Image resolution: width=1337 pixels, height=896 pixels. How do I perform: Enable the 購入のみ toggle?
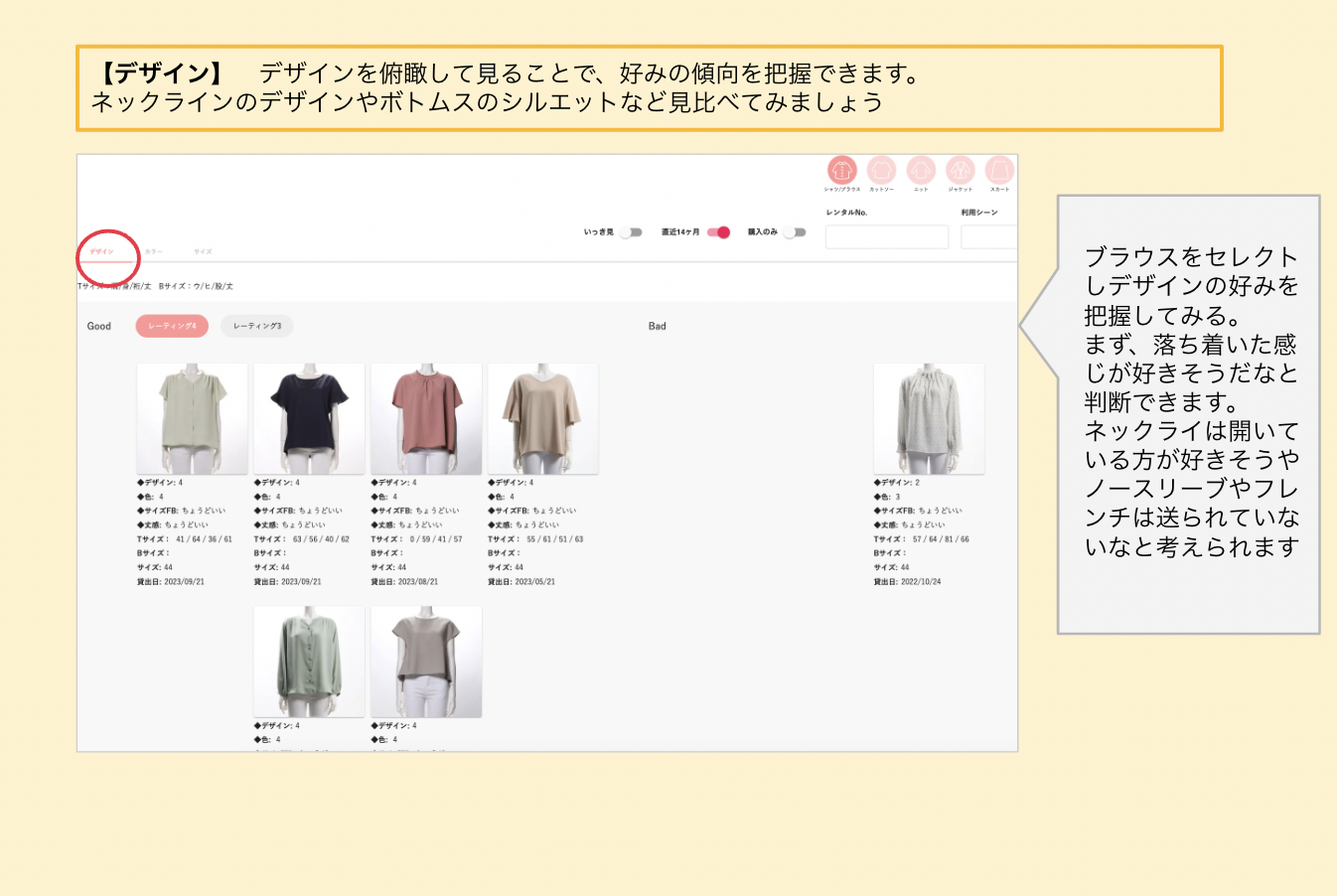(x=794, y=232)
